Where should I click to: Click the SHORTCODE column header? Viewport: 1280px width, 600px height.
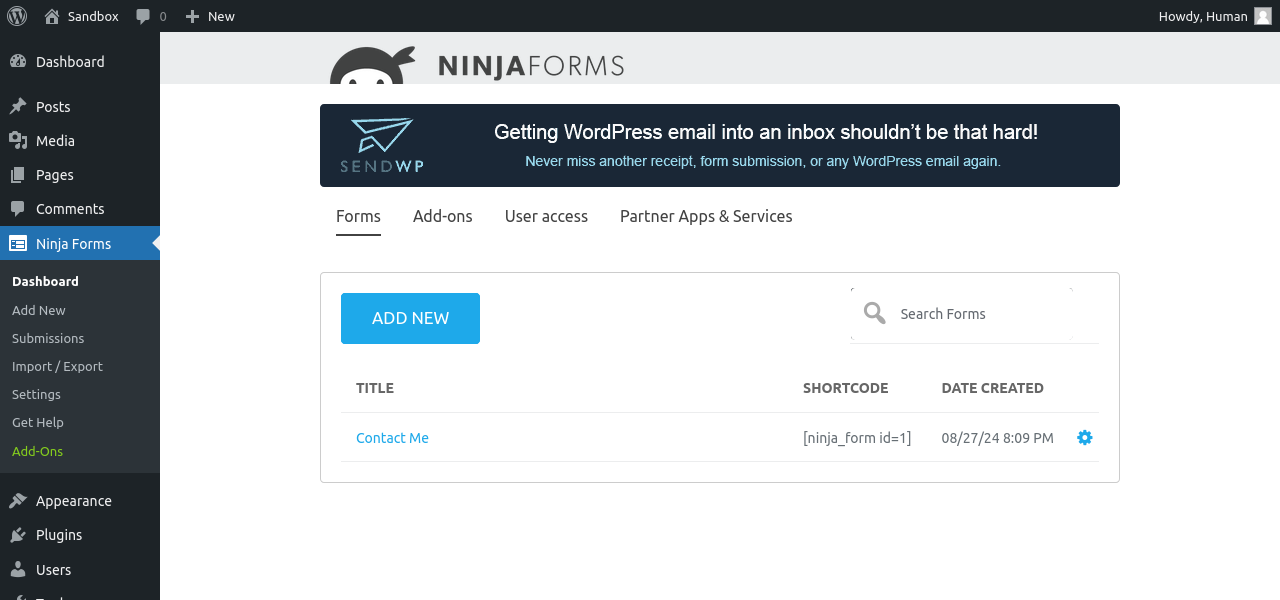click(x=845, y=388)
